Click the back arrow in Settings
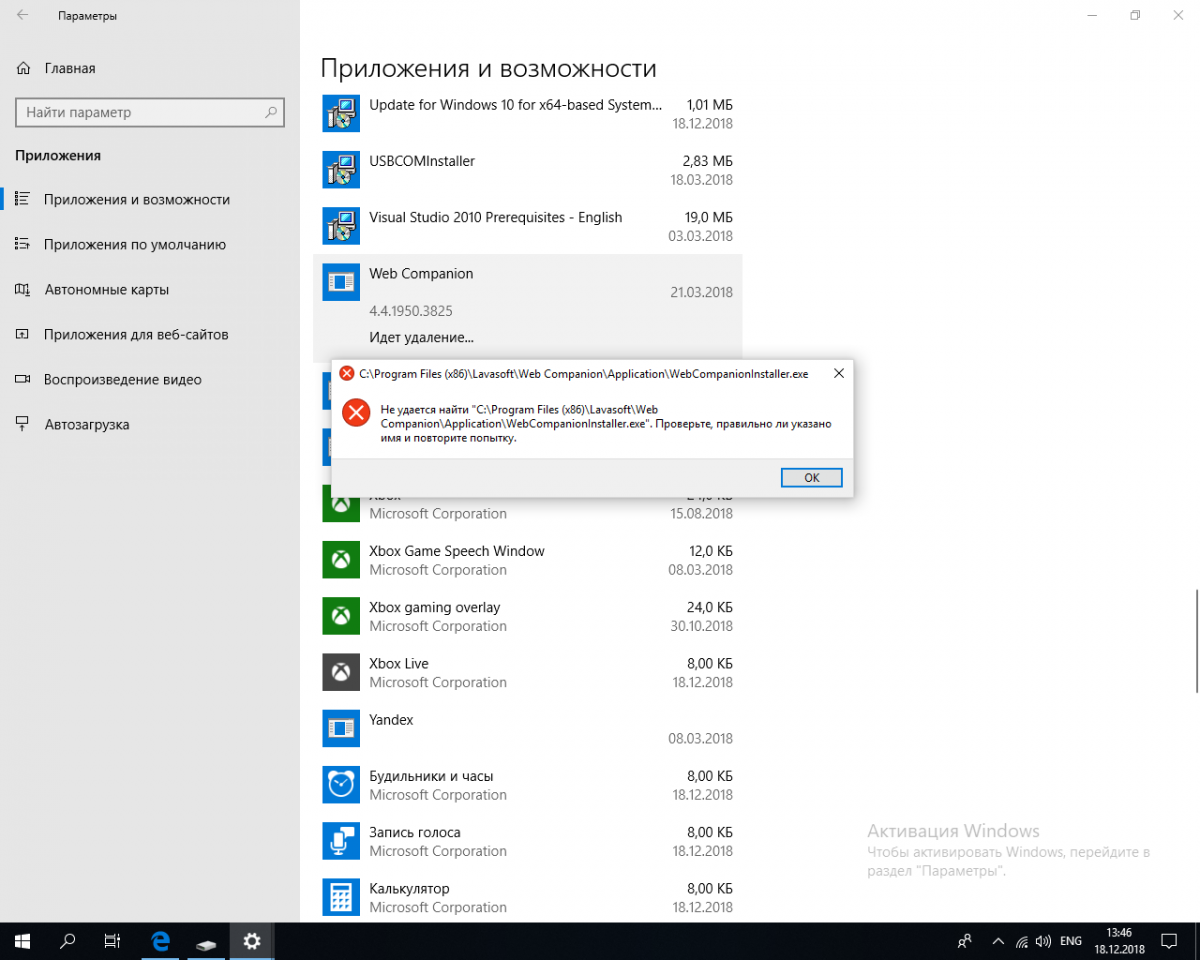1200x960 pixels. (x=22, y=16)
